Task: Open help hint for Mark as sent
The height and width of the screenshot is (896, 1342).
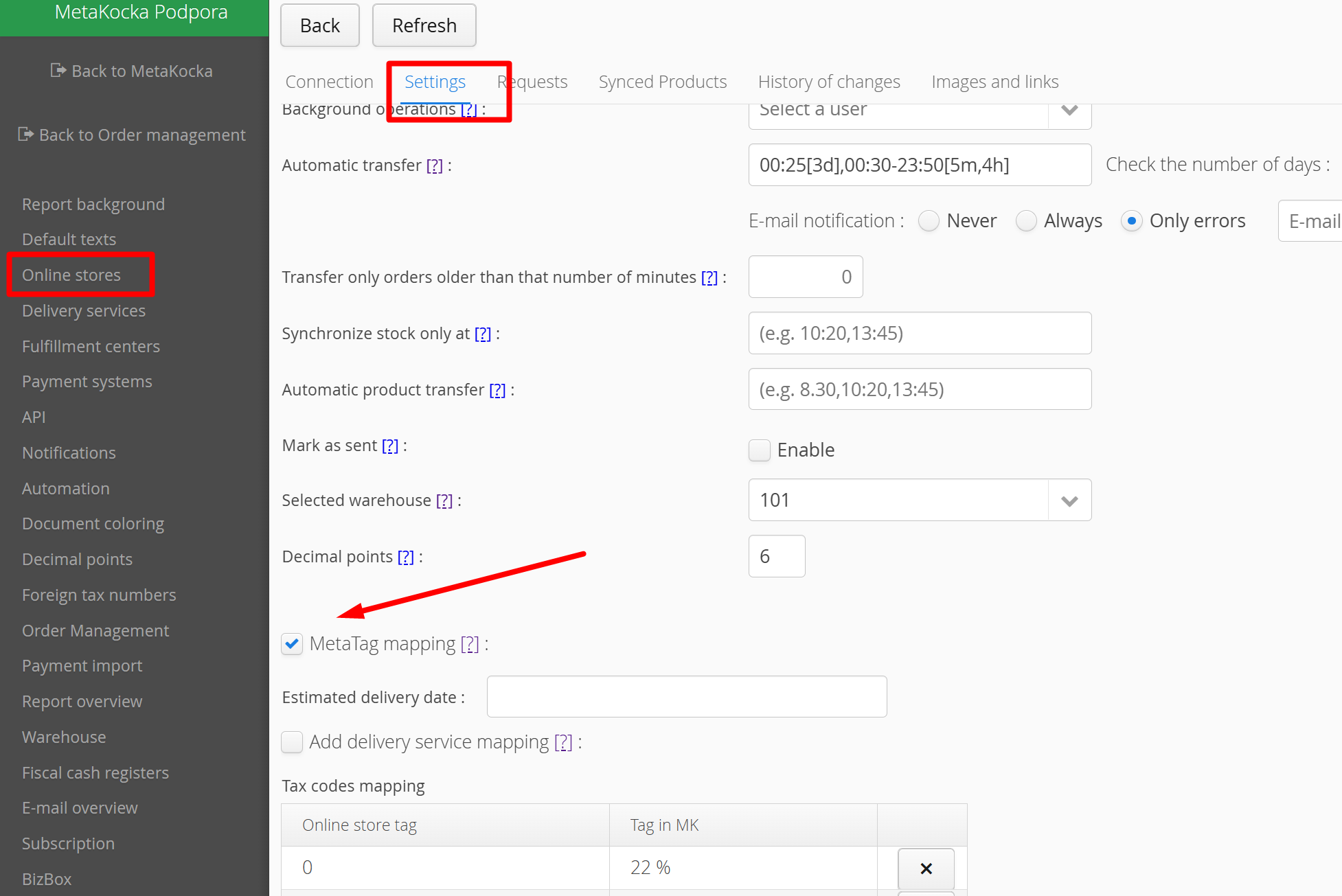Action: pyautogui.click(x=389, y=446)
